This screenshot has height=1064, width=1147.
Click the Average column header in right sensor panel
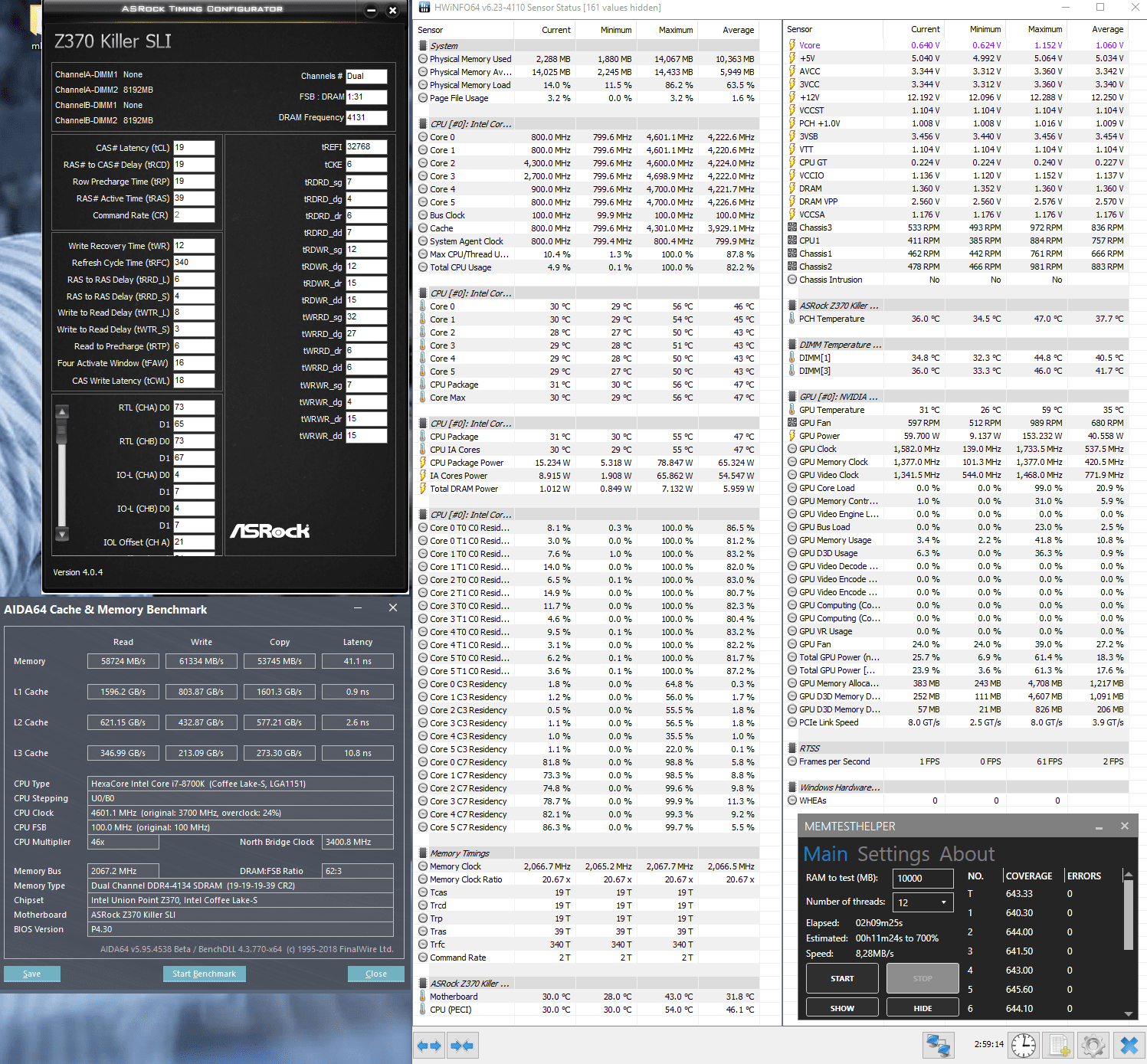pyautogui.click(x=1108, y=29)
